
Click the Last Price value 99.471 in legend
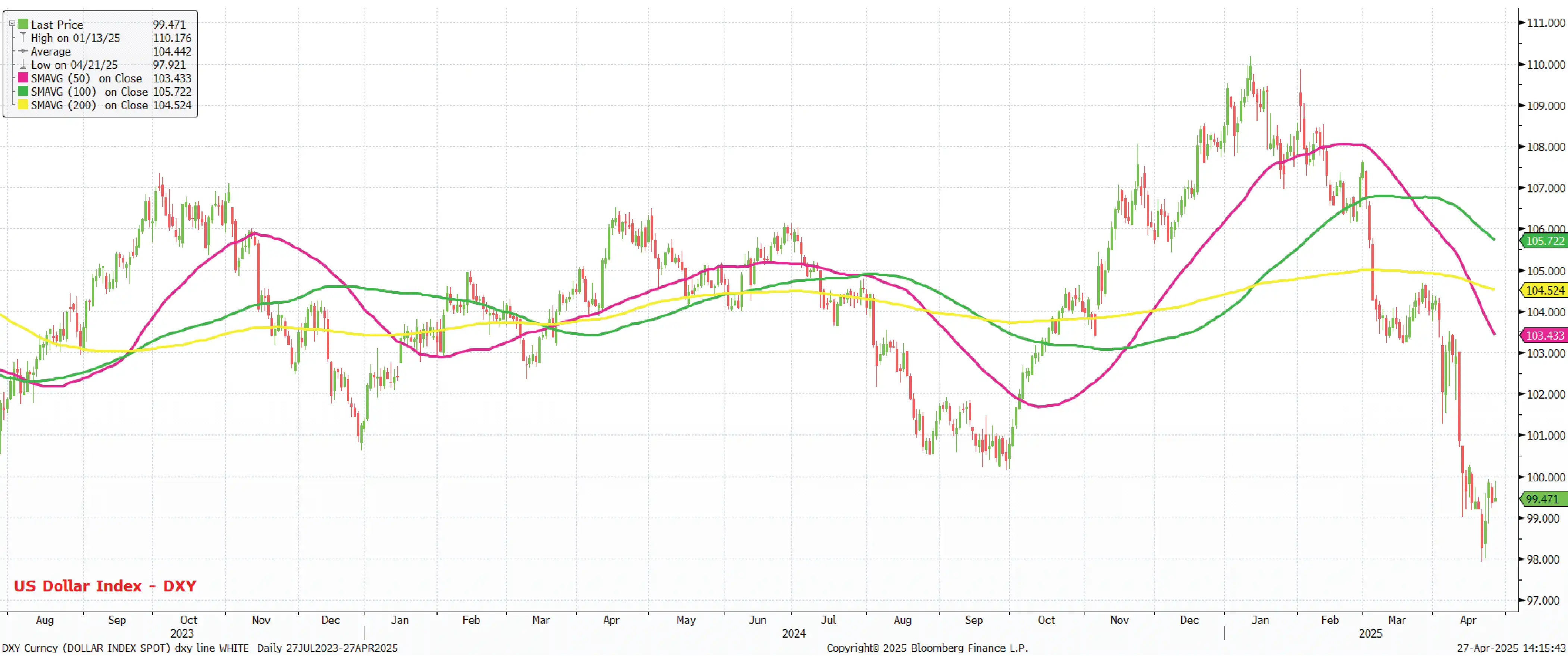pos(169,24)
